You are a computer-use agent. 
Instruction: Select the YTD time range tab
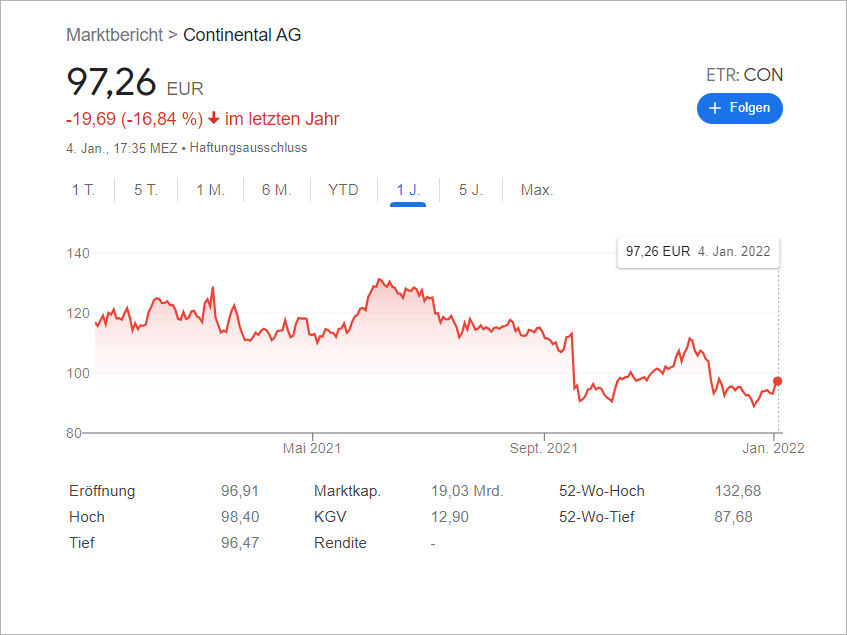click(x=343, y=190)
